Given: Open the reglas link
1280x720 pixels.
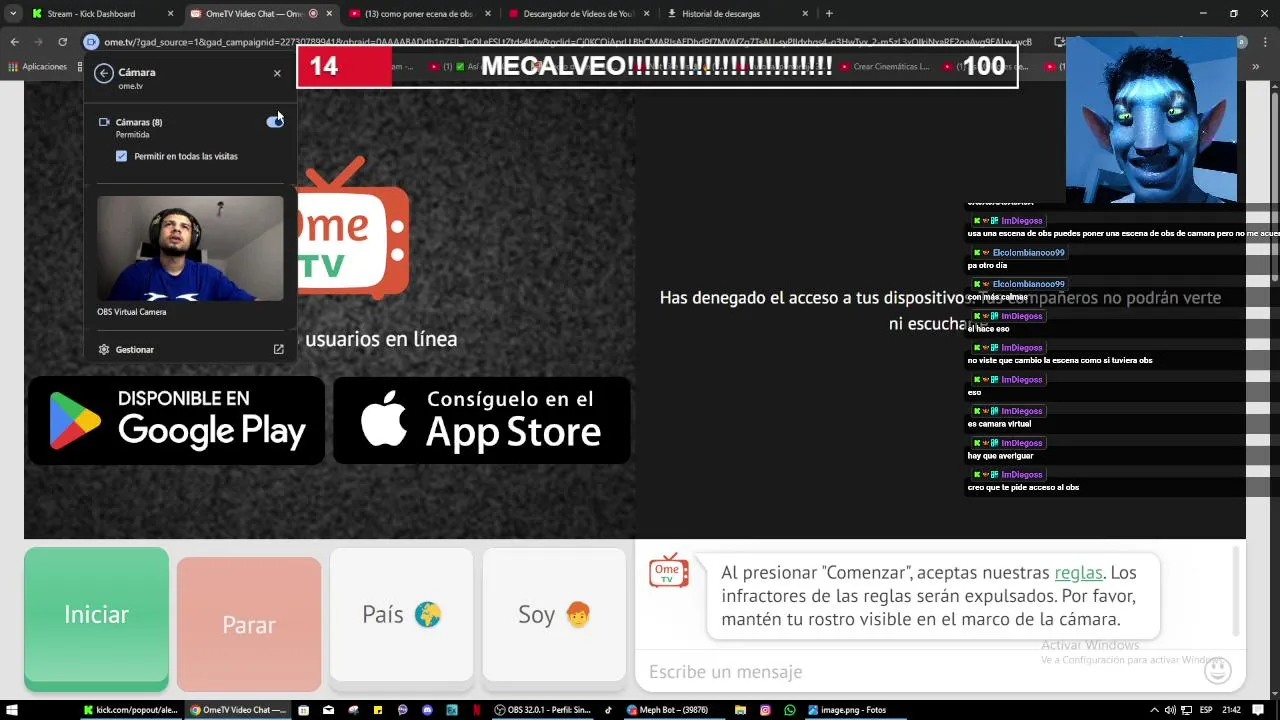Looking at the screenshot, I should 1078,573.
